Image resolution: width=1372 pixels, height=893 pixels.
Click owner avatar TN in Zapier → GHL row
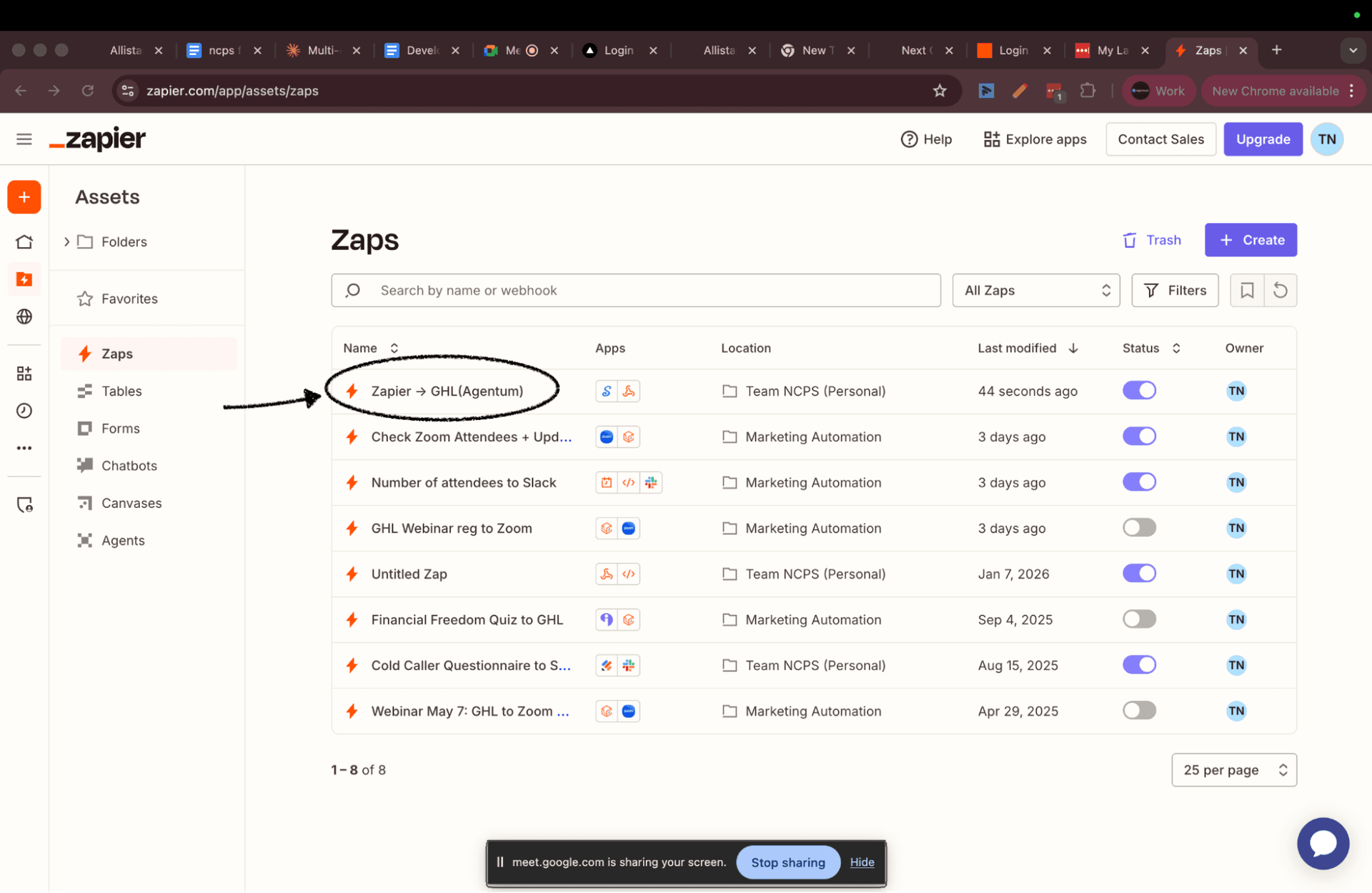pyautogui.click(x=1236, y=391)
